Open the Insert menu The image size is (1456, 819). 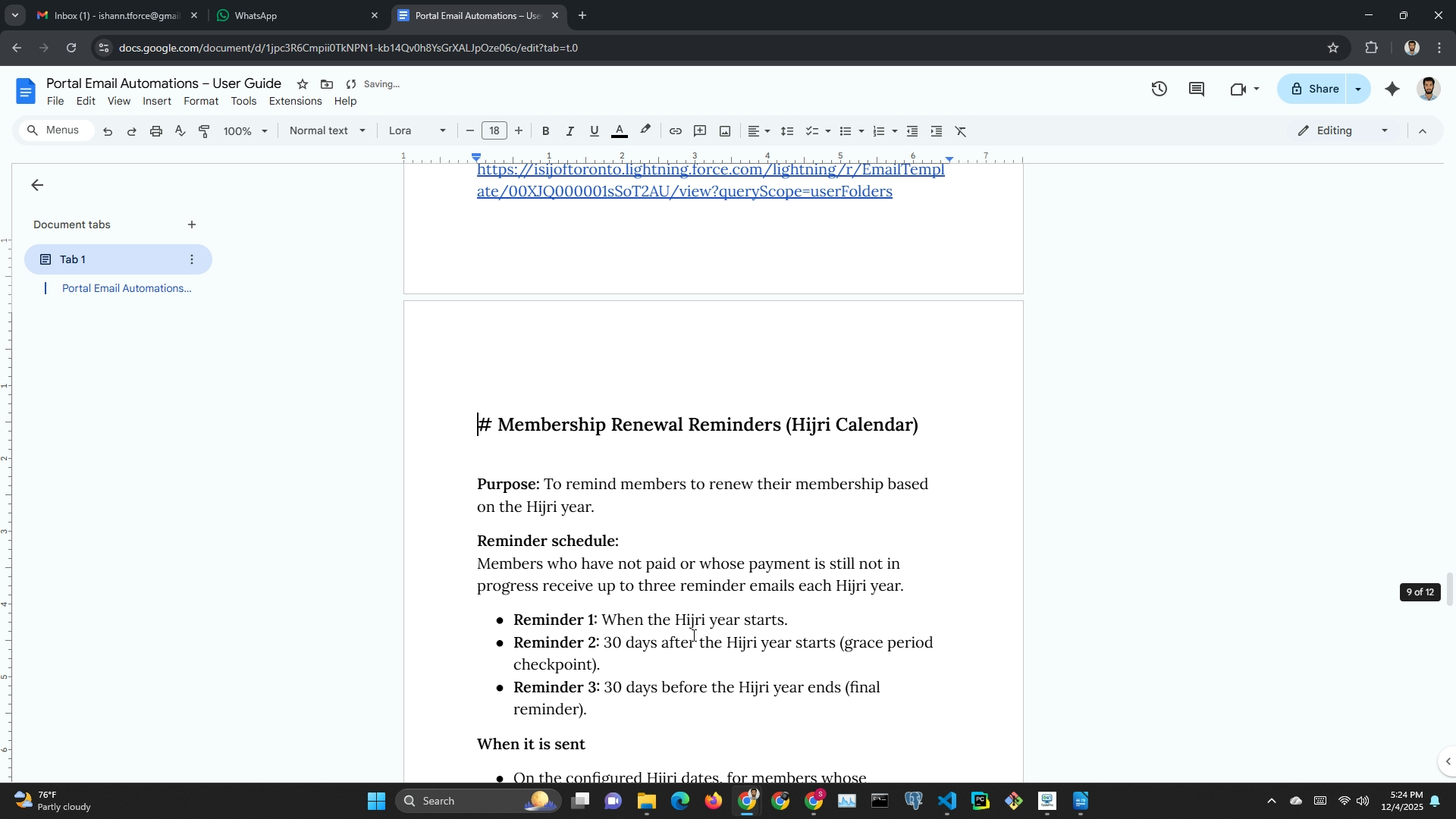click(156, 101)
